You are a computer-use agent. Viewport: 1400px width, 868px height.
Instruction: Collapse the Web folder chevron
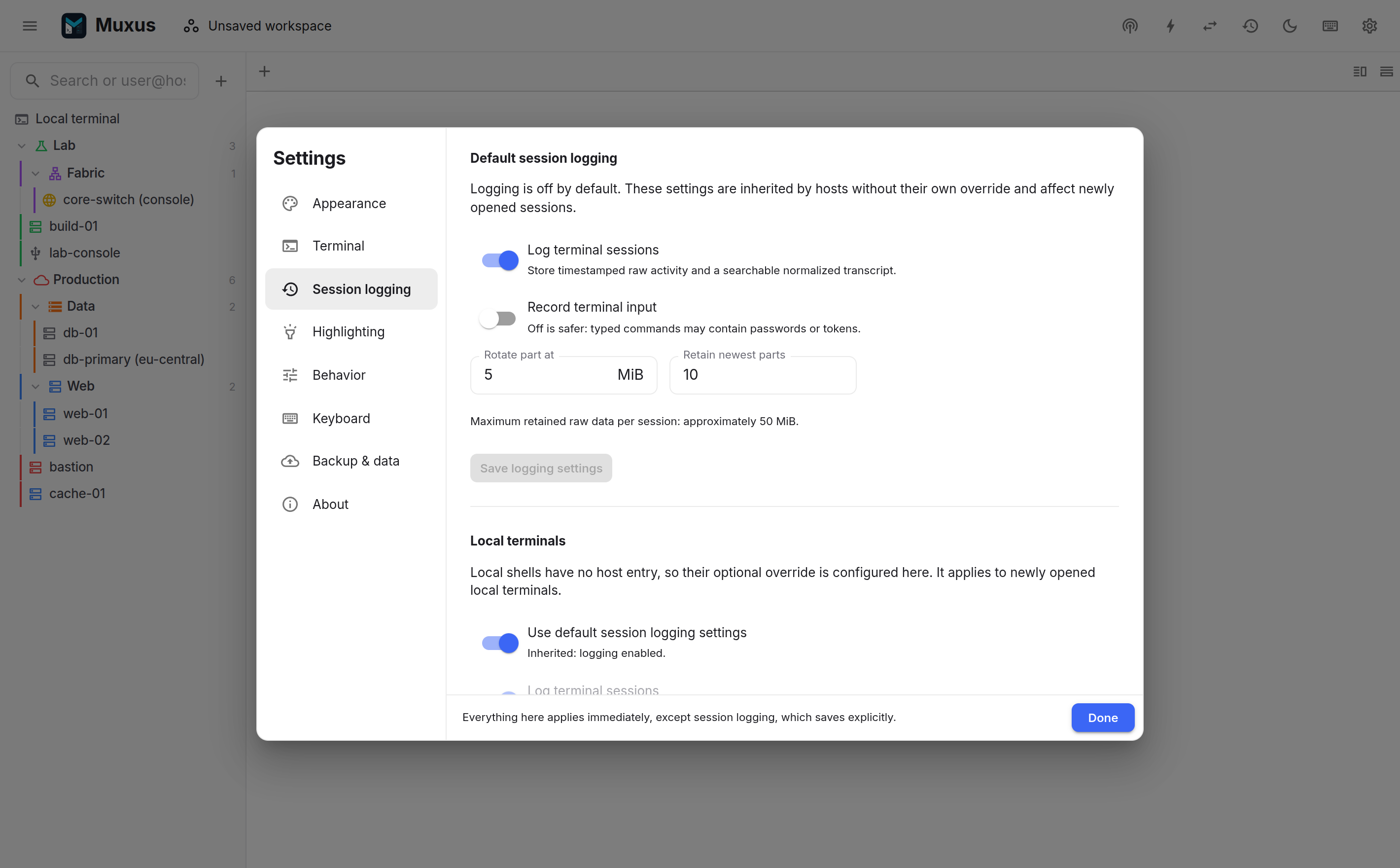[35, 386]
